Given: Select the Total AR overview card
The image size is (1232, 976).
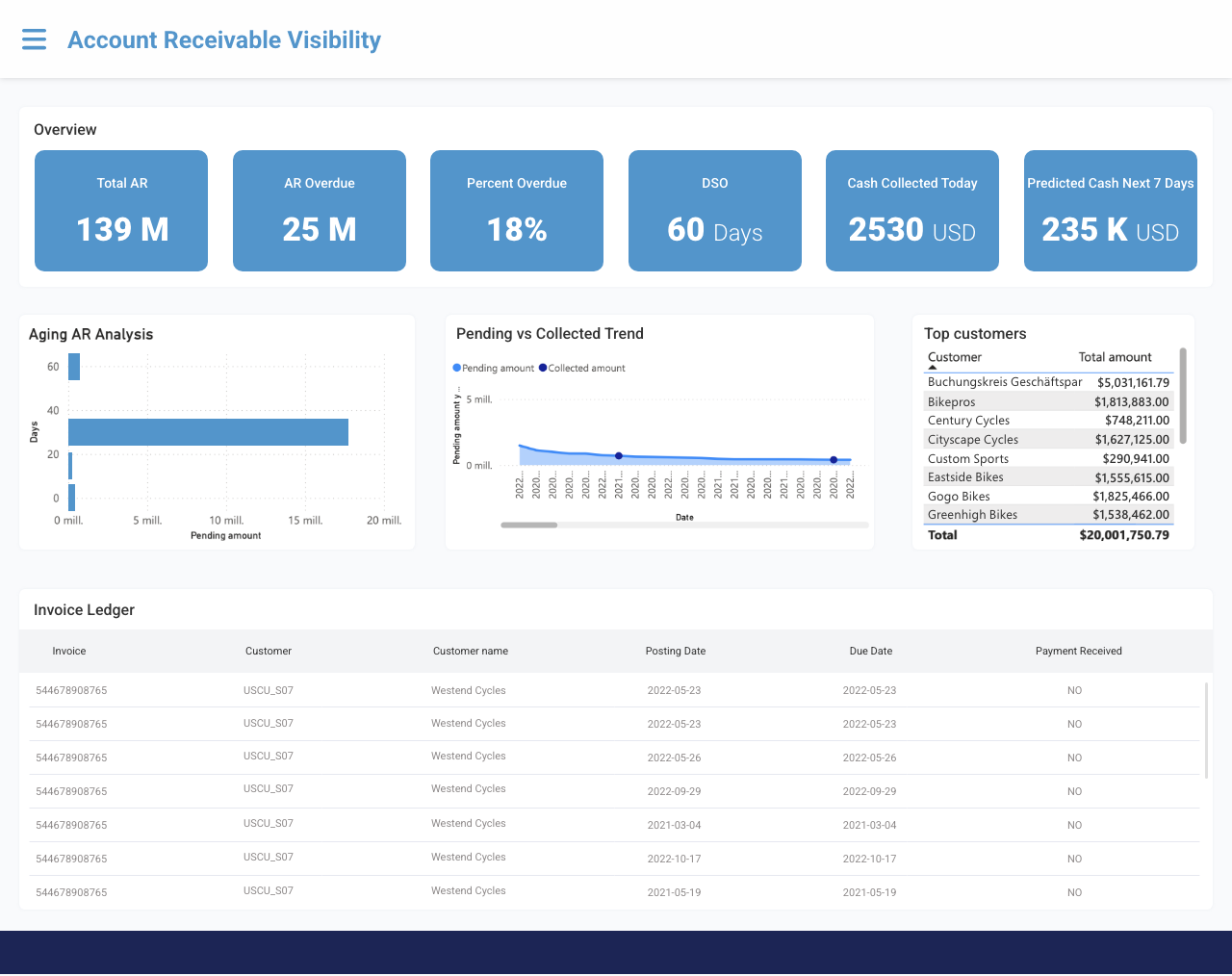Looking at the screenshot, I should [x=121, y=211].
